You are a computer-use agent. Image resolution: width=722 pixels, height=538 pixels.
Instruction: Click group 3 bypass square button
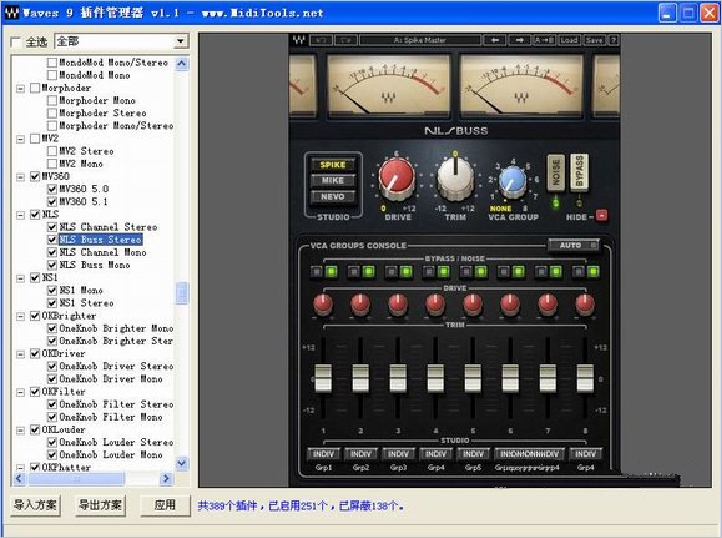pos(391,272)
